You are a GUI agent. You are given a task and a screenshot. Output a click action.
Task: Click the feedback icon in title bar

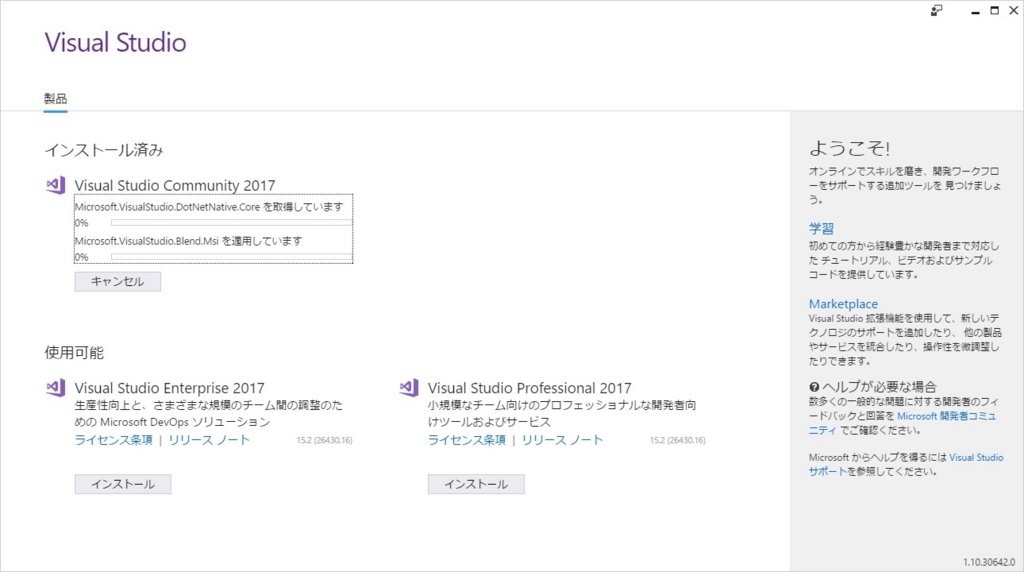tap(936, 10)
